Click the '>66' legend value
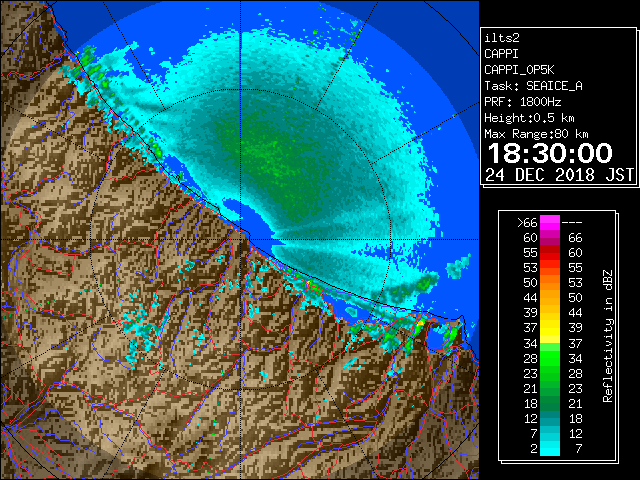The width and height of the screenshot is (640, 480). [527, 223]
